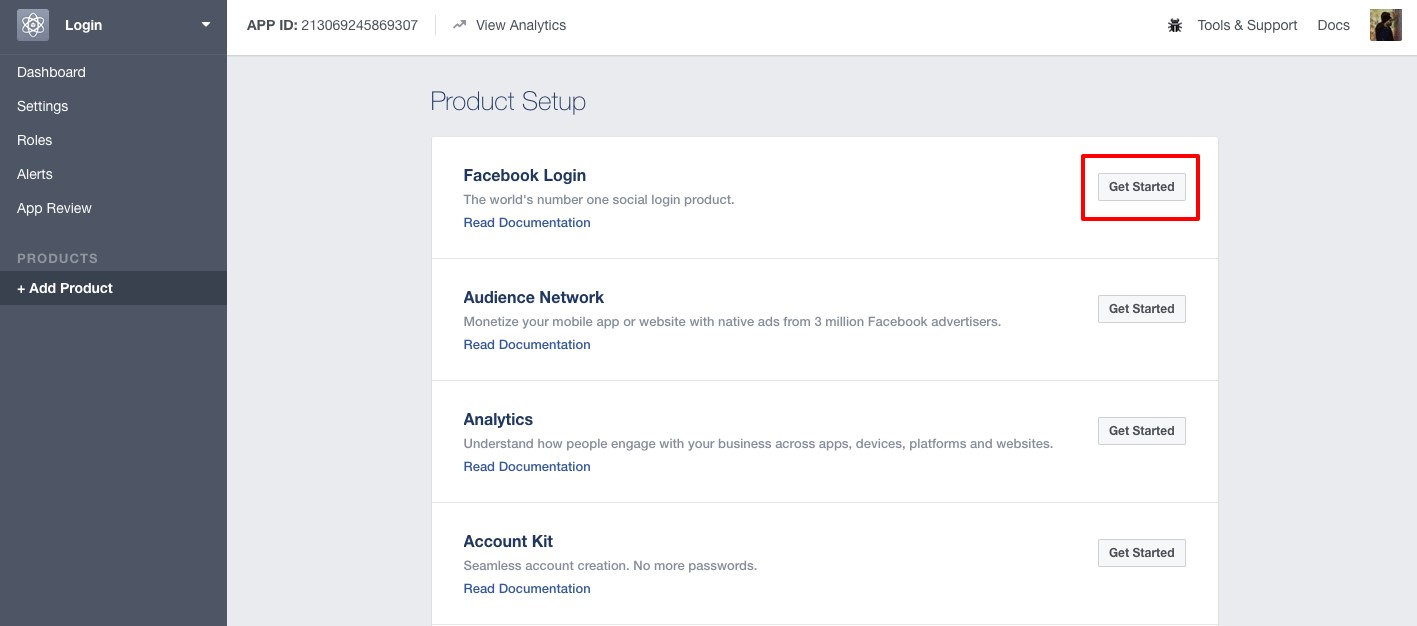Click "The world's number one social login product." text

[x=599, y=199]
